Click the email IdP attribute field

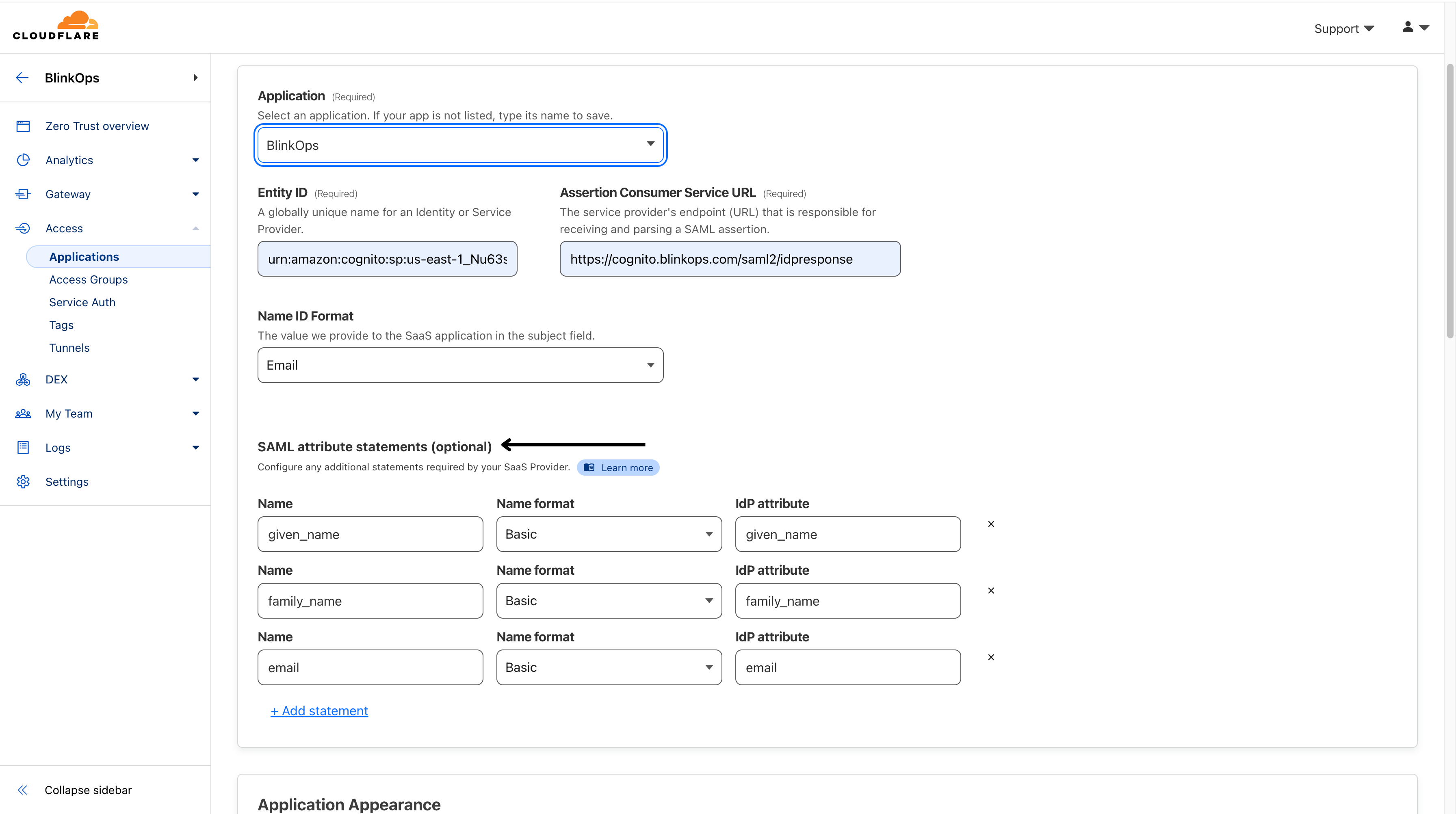point(848,668)
